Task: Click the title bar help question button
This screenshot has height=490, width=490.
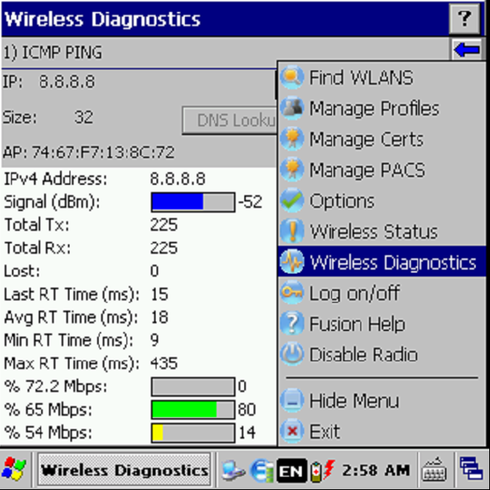Action: [x=465, y=18]
